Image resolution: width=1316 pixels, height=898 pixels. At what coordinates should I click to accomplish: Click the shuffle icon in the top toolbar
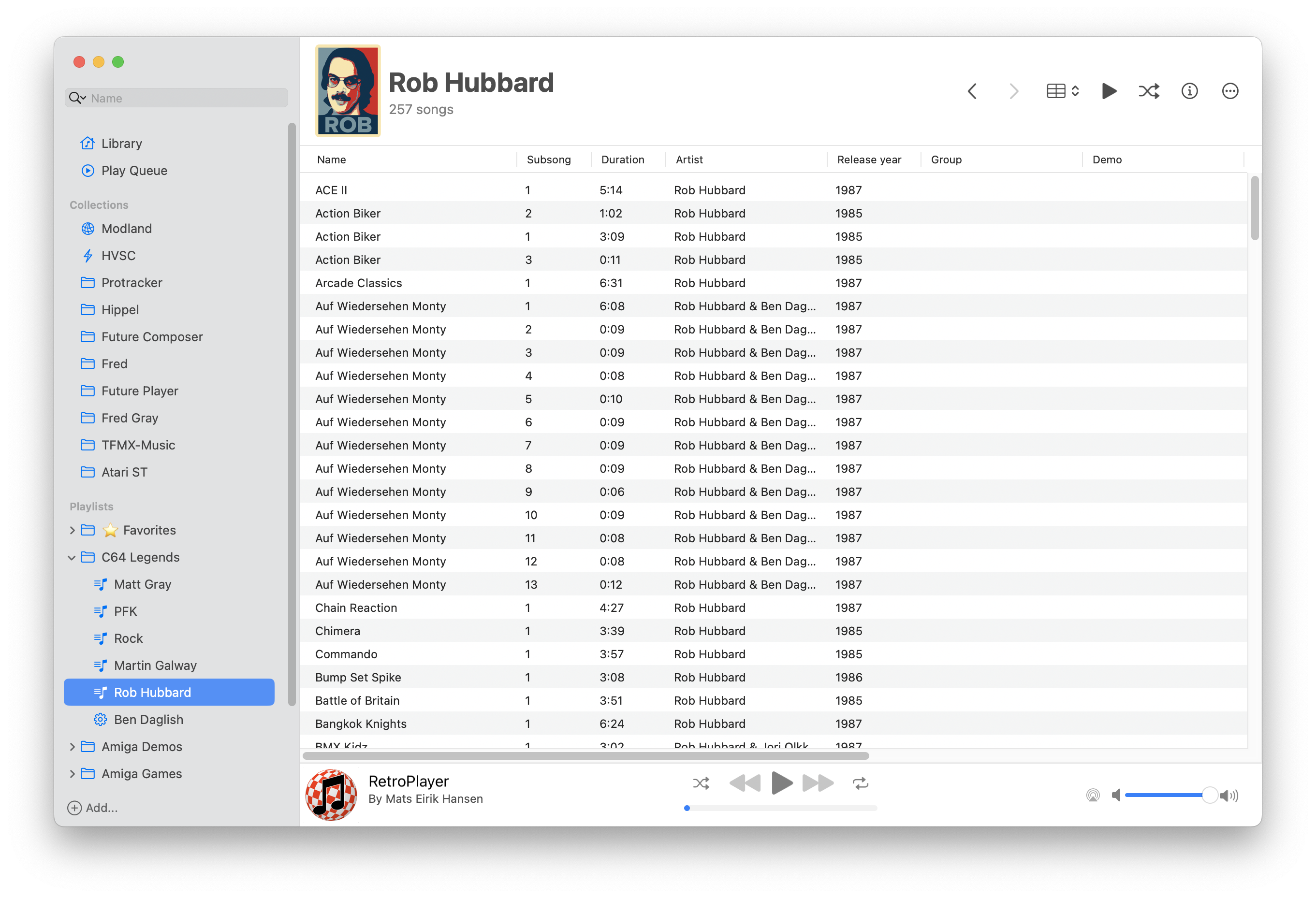coord(1149,90)
